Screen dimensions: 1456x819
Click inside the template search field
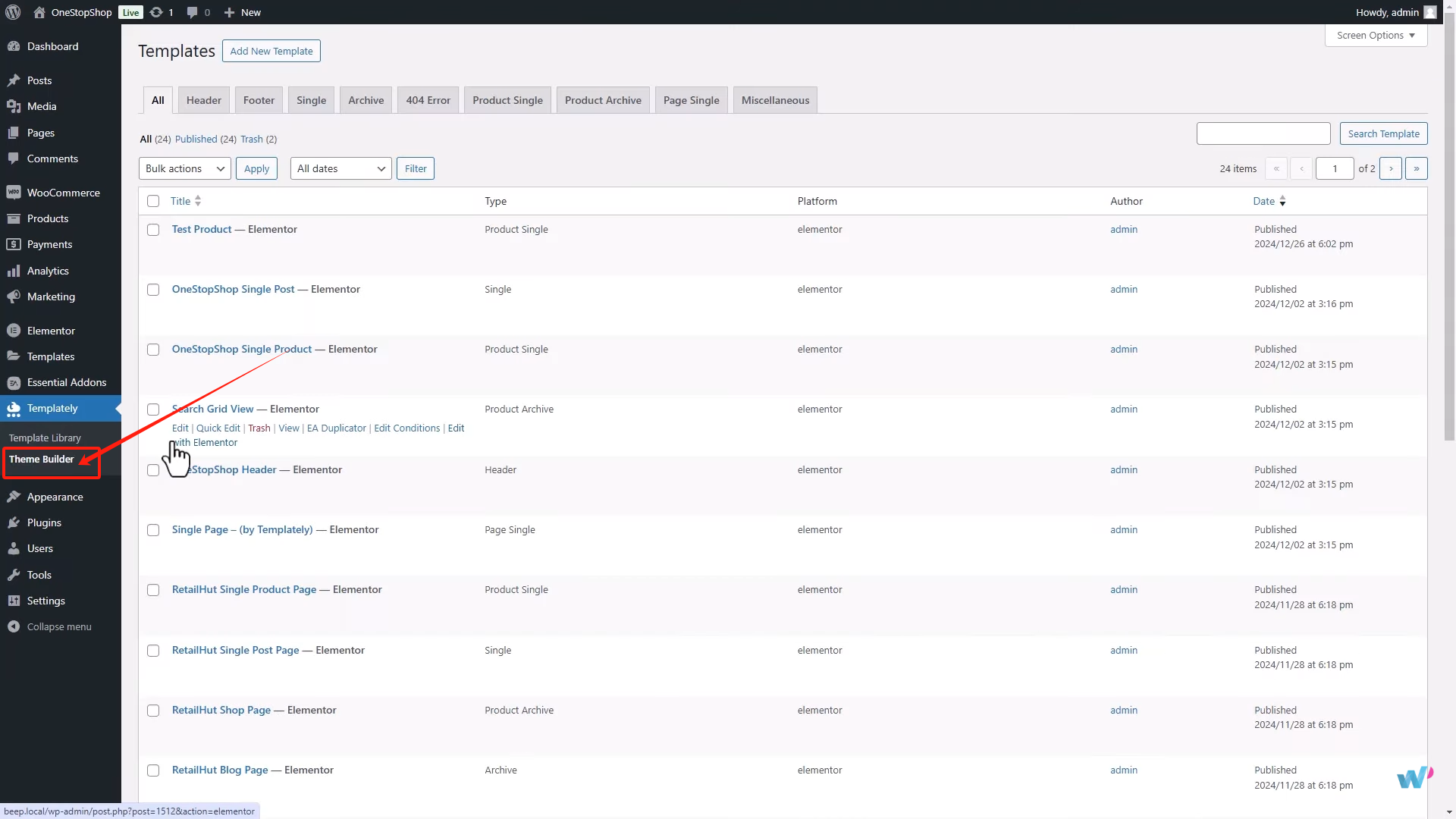tap(1263, 133)
